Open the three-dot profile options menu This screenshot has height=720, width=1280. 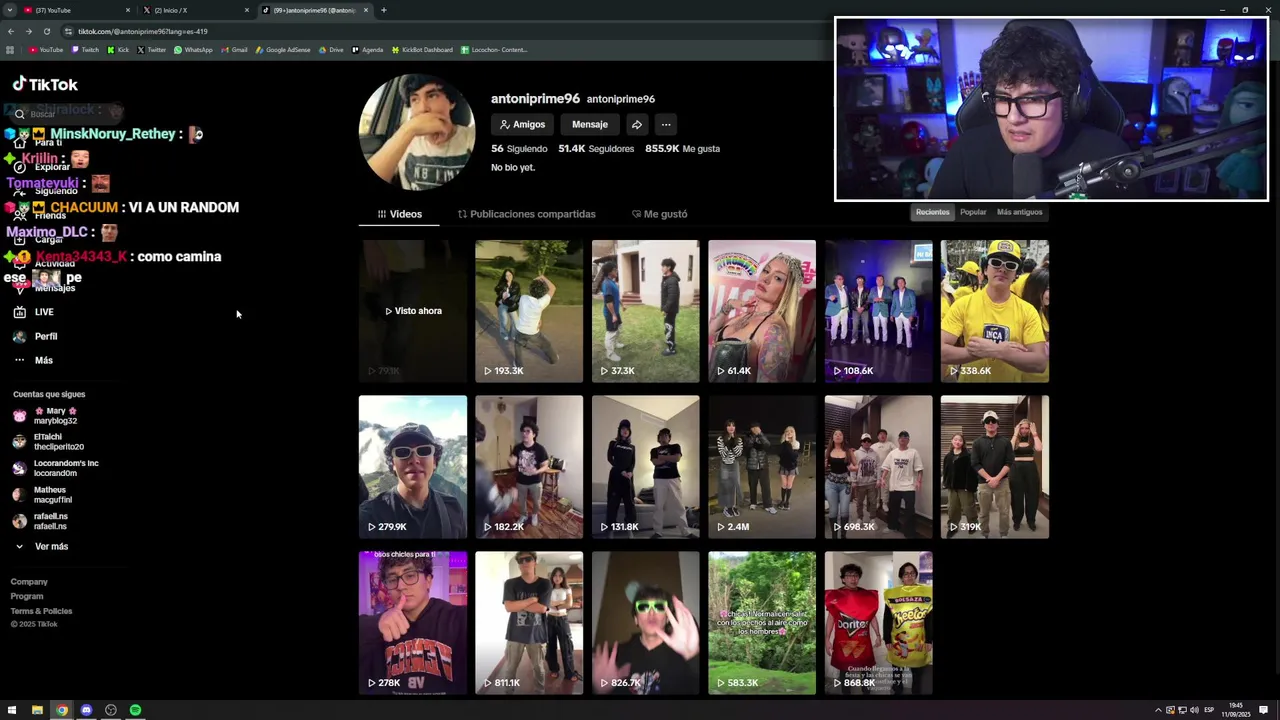coord(666,125)
